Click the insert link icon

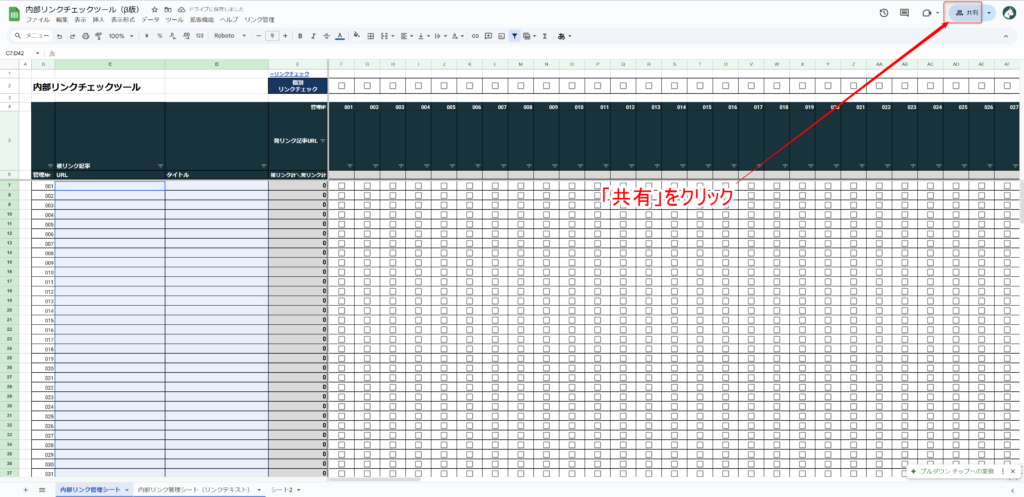click(x=474, y=36)
